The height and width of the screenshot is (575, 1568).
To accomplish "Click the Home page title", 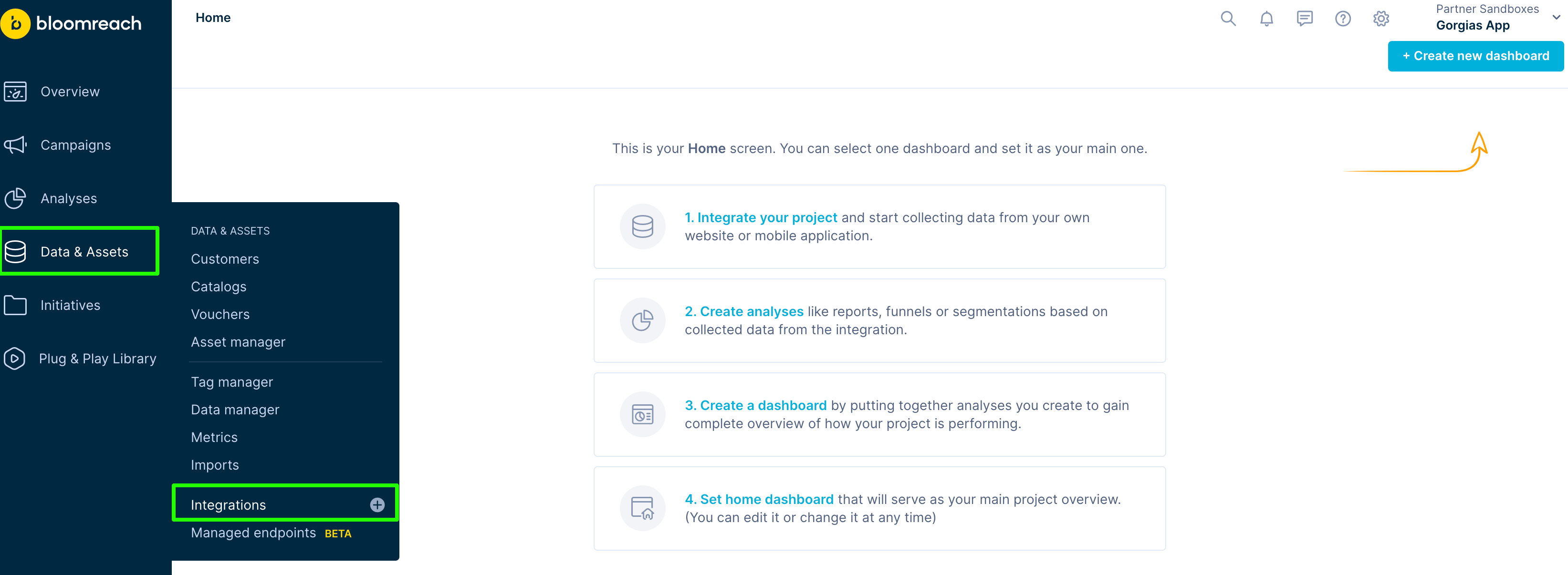I will [213, 18].
